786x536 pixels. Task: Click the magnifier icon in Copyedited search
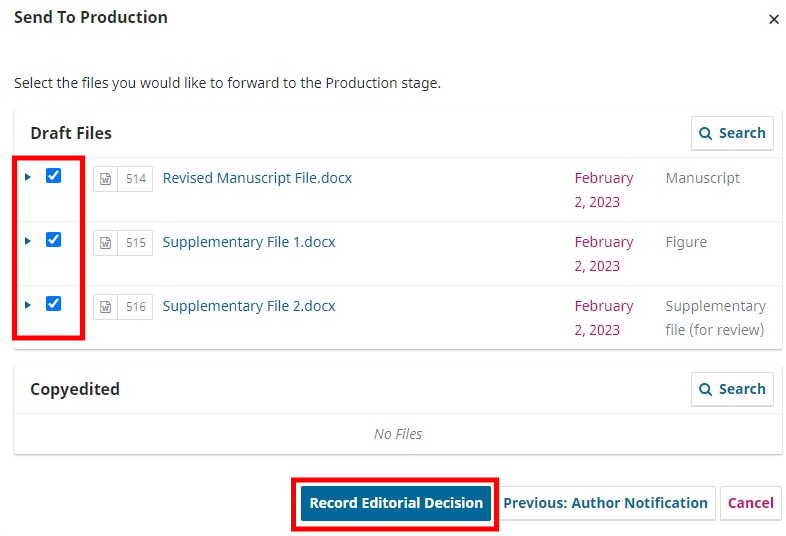pyautogui.click(x=706, y=389)
